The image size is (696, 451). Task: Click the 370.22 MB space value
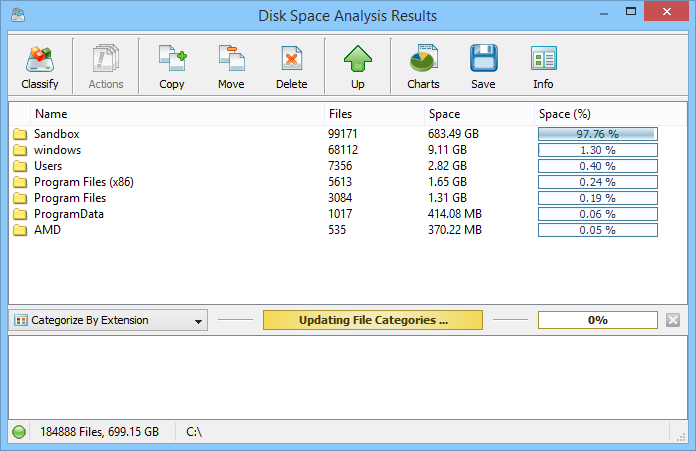pyautogui.click(x=455, y=230)
